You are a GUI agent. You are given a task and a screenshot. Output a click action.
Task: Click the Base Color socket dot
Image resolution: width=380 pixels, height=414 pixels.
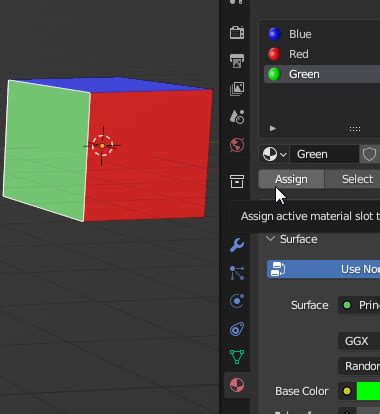(x=347, y=391)
